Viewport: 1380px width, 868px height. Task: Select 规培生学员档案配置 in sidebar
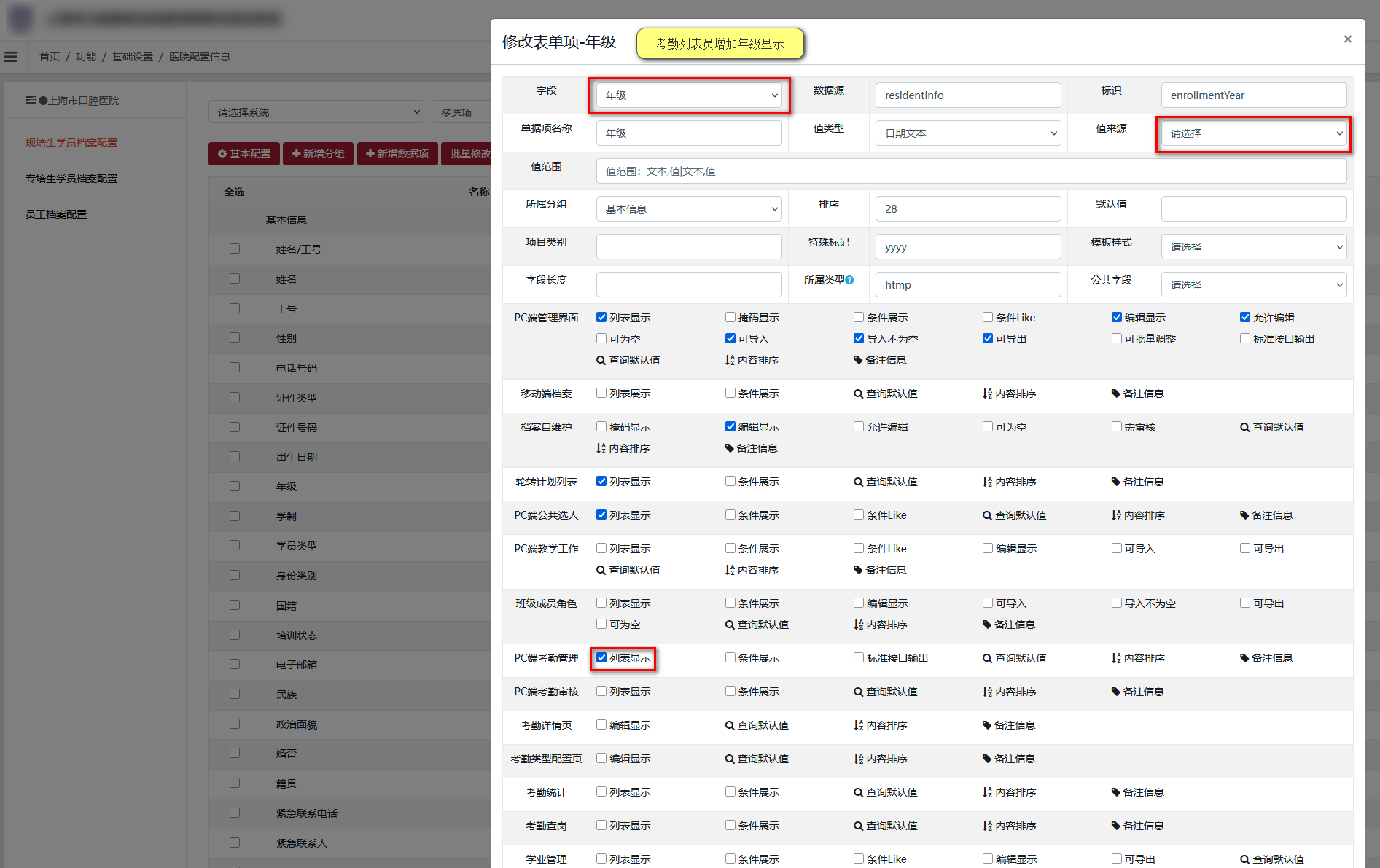(71, 143)
